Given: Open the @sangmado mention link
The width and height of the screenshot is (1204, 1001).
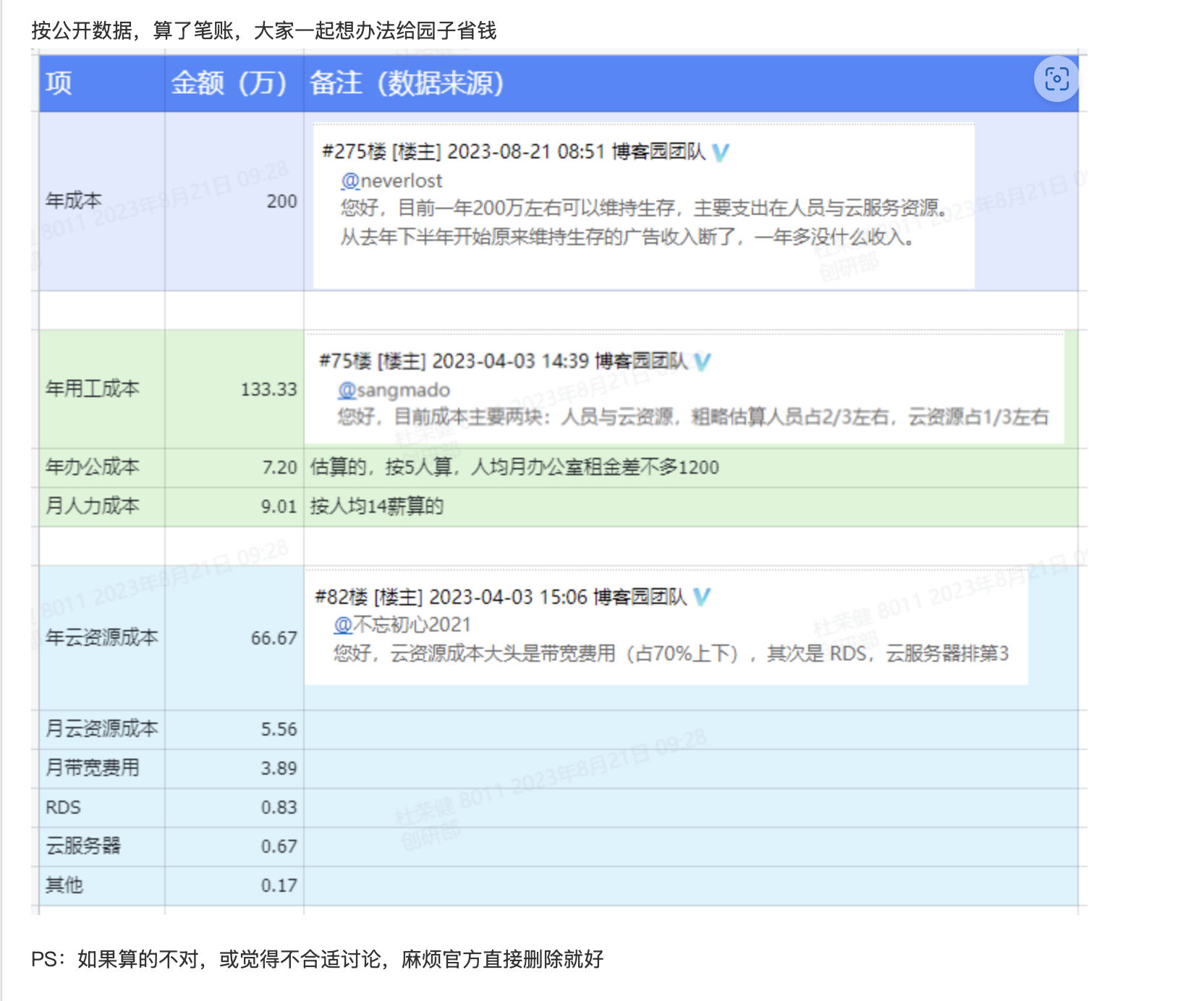Looking at the screenshot, I should coord(394,391).
